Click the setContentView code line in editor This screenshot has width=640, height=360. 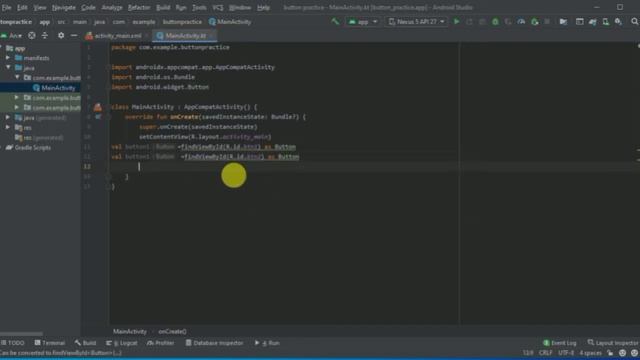point(205,137)
